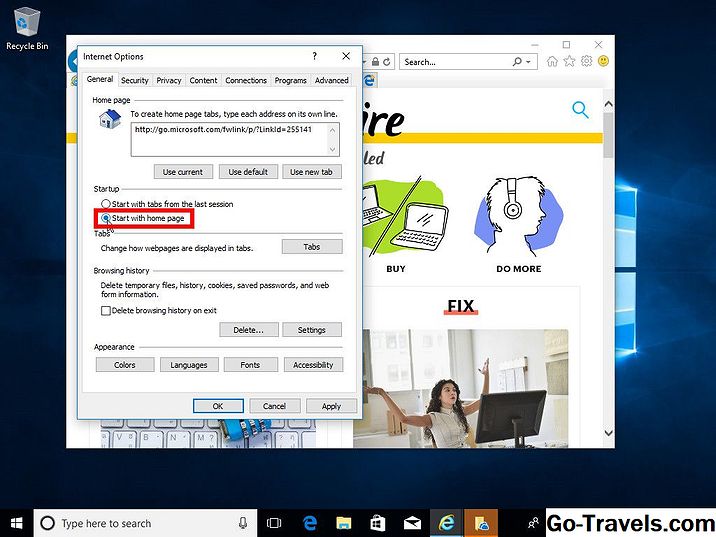This screenshot has width=716, height=537.
Task: Click the home page box up arrow
Action: 332,130
